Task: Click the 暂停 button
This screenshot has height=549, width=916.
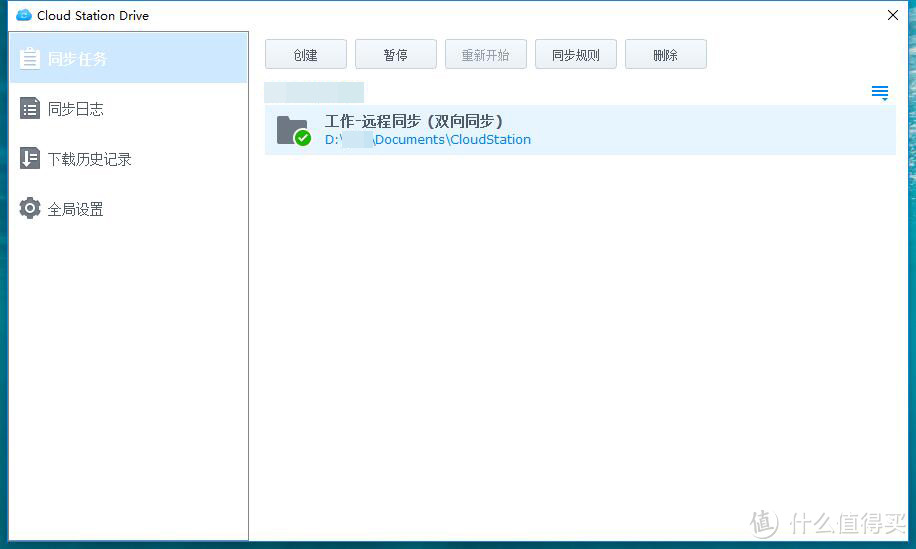Action: coord(395,54)
